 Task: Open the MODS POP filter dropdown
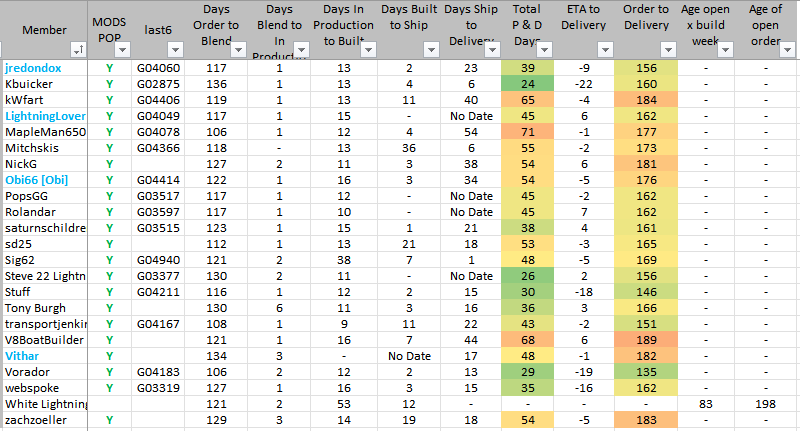tap(124, 49)
